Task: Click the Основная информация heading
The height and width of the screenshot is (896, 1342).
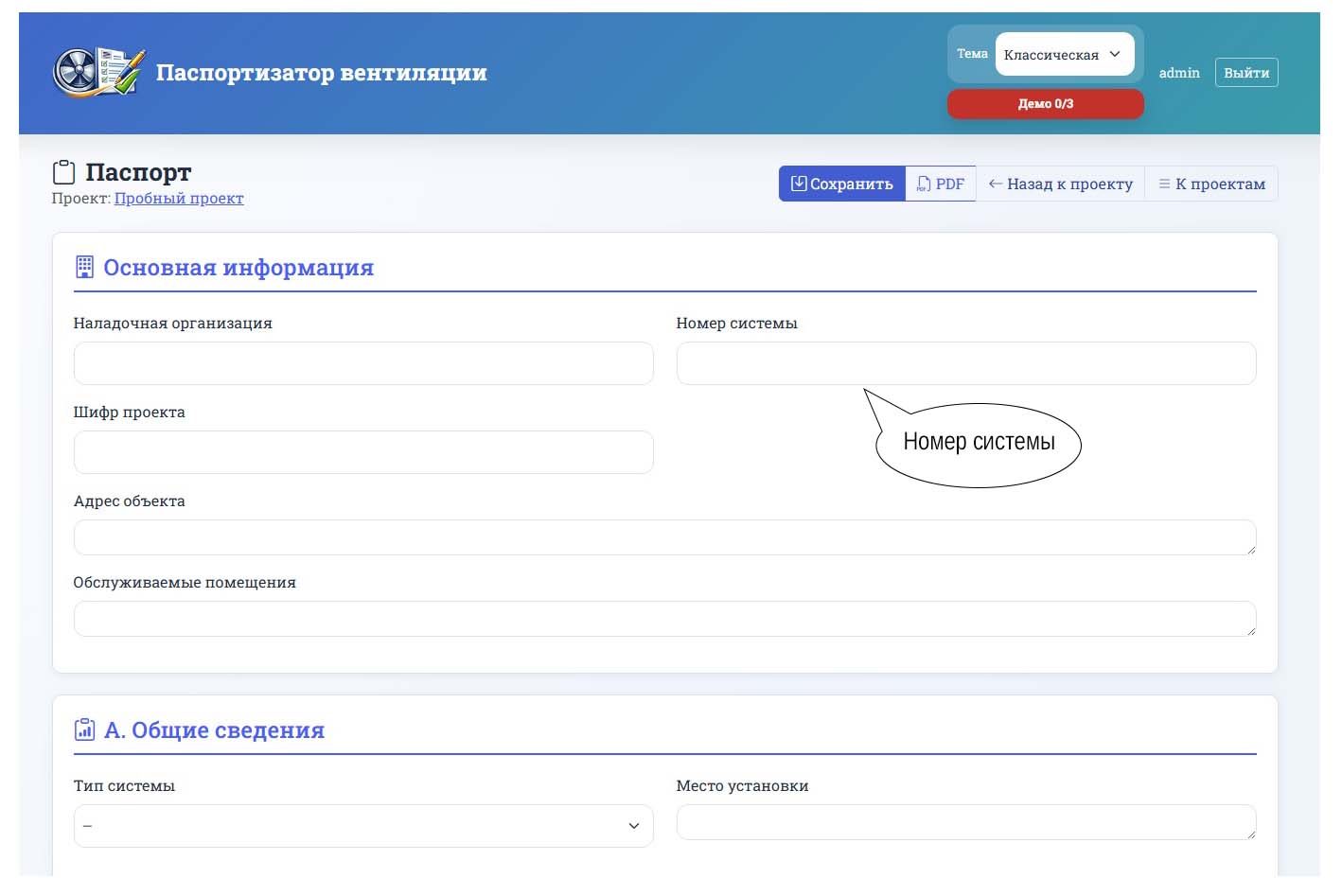Action: [x=238, y=268]
